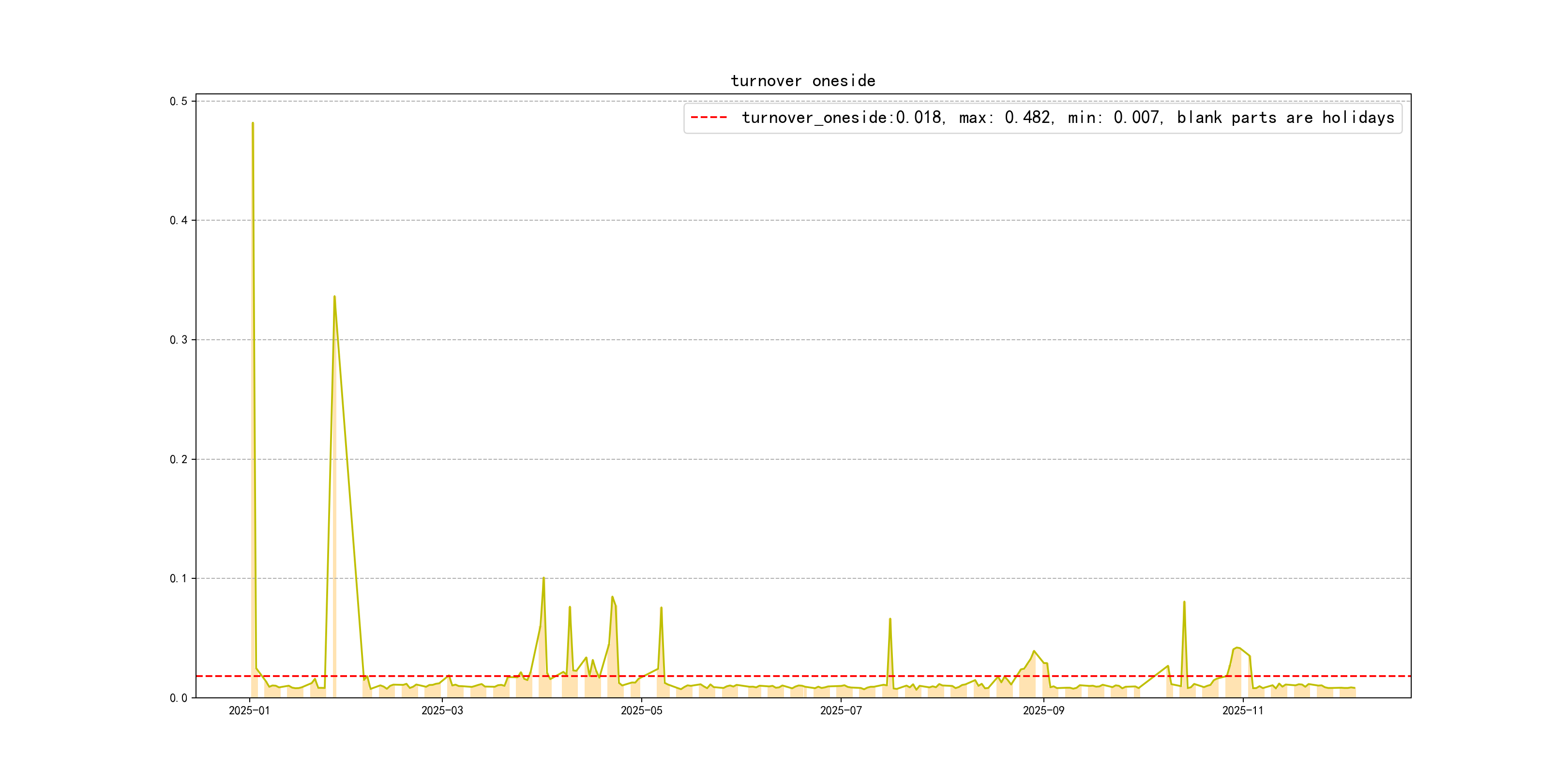
Task: Click the 2025-03 x-axis tick label
Action: pyautogui.click(x=442, y=710)
